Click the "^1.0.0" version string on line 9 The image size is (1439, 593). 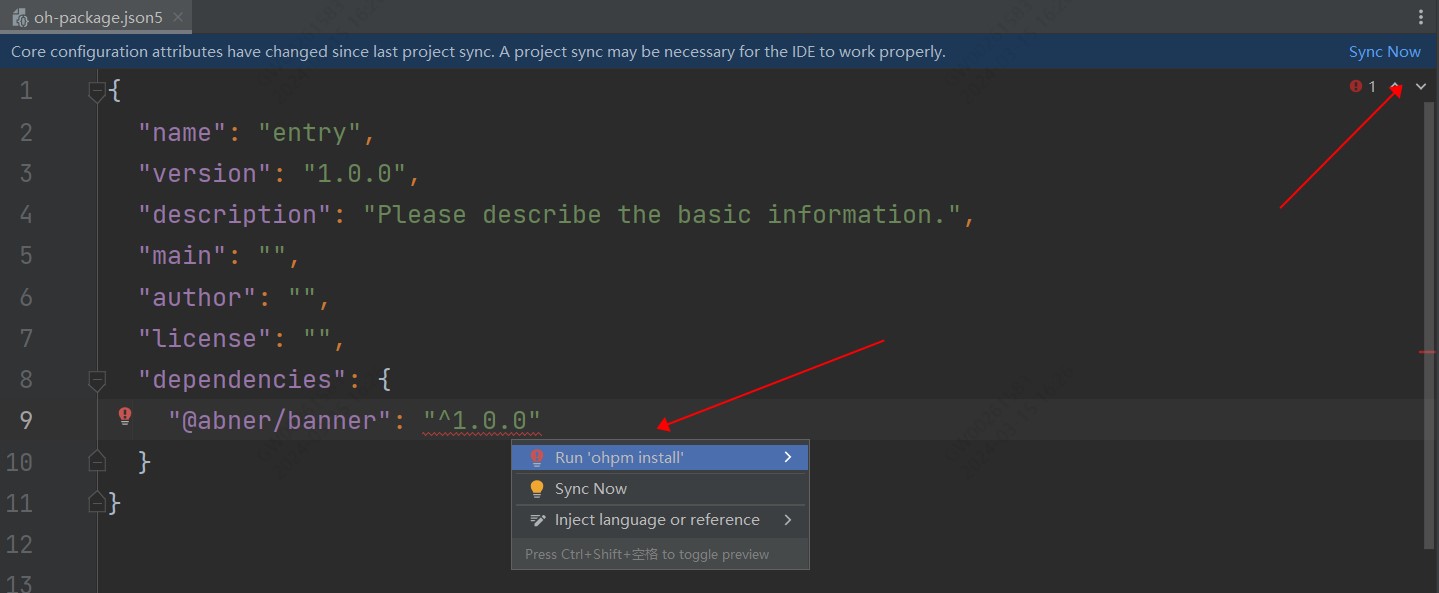pyautogui.click(x=482, y=420)
